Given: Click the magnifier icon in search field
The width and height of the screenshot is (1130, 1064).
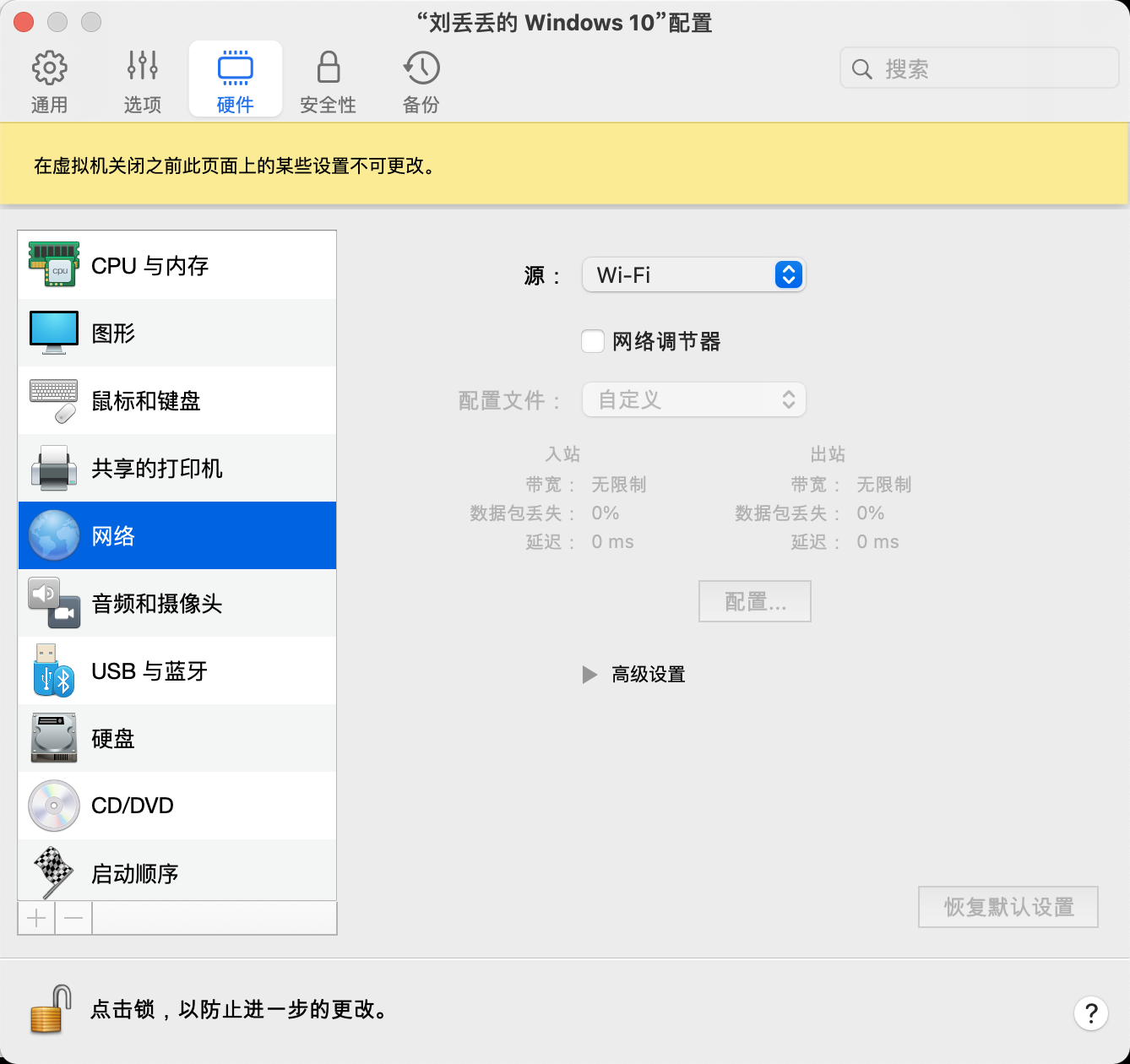Looking at the screenshot, I should pyautogui.click(x=861, y=69).
